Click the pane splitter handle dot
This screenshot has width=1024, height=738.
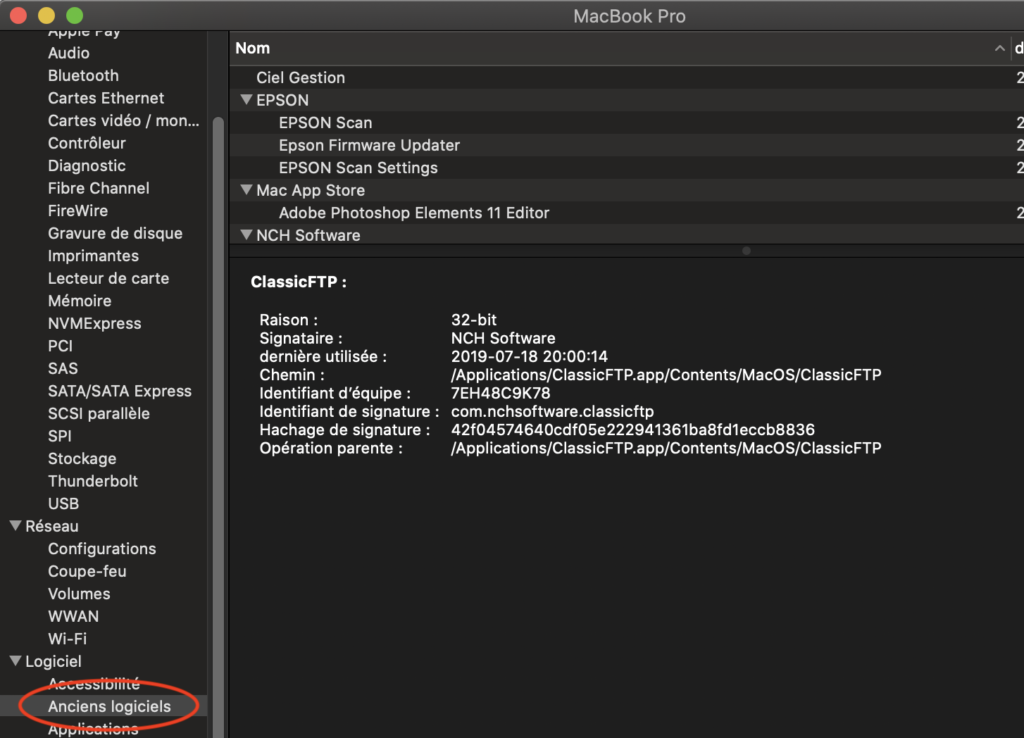[746, 251]
